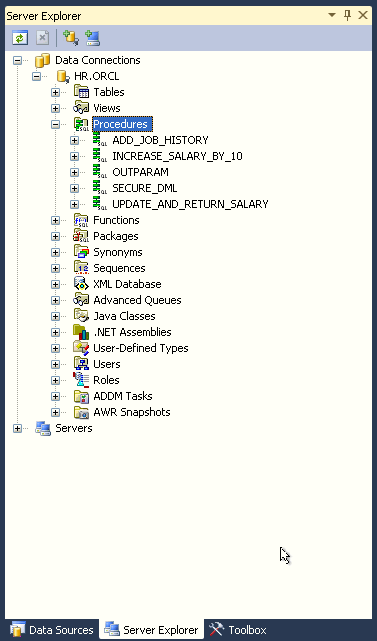Viewport: 377px width, 641px height.
Task: Expand the Tables node
Action: pyautogui.click(x=55, y=92)
